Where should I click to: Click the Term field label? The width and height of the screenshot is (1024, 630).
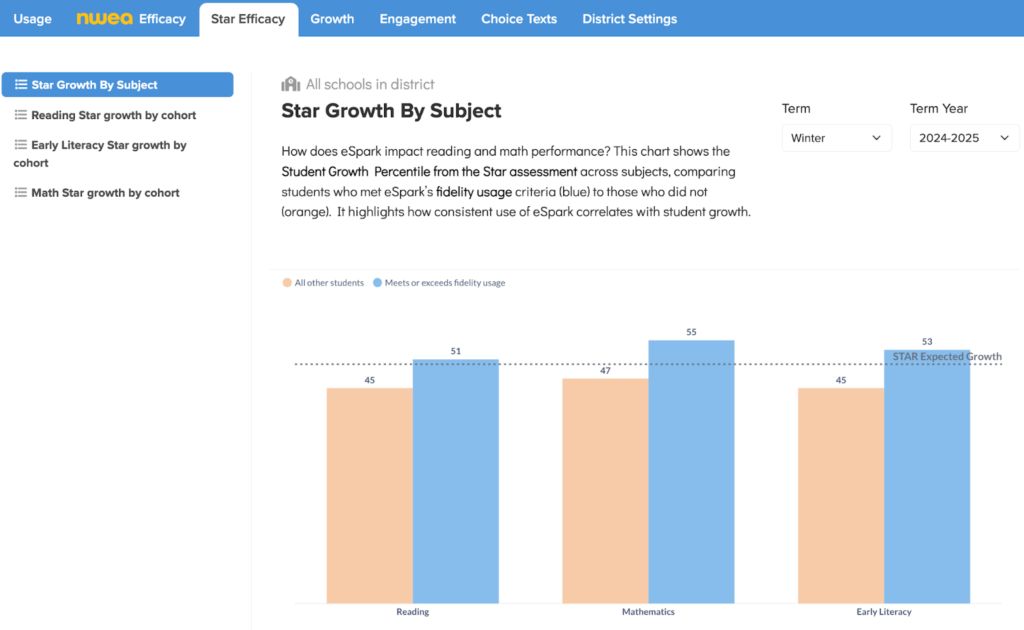click(796, 108)
